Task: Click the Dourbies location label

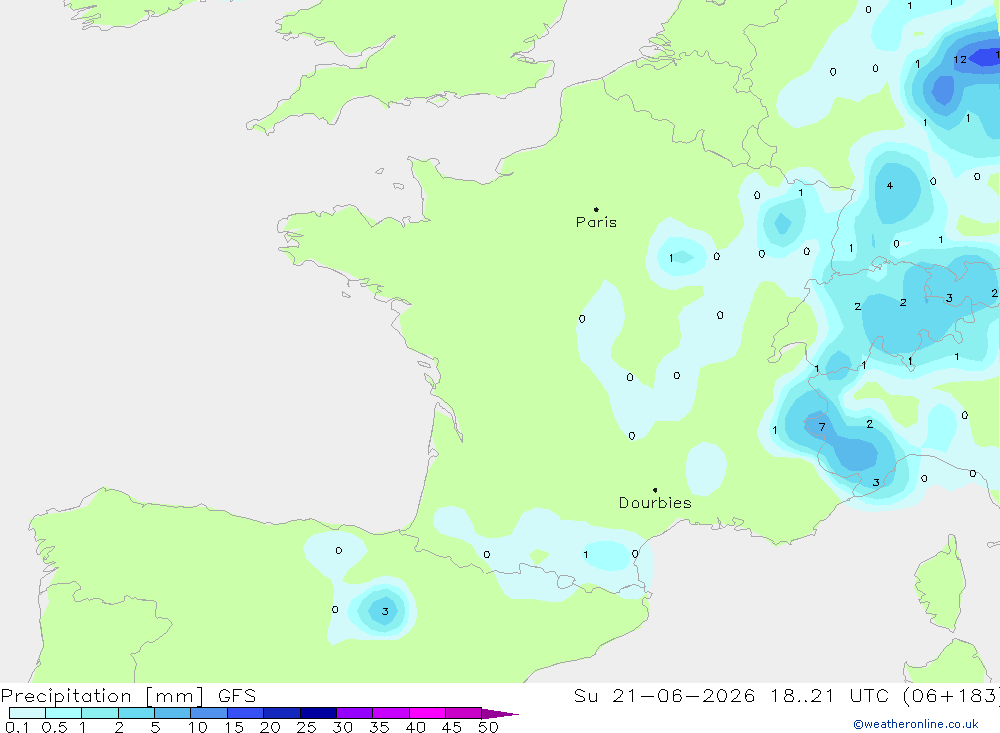Action: 655,503
